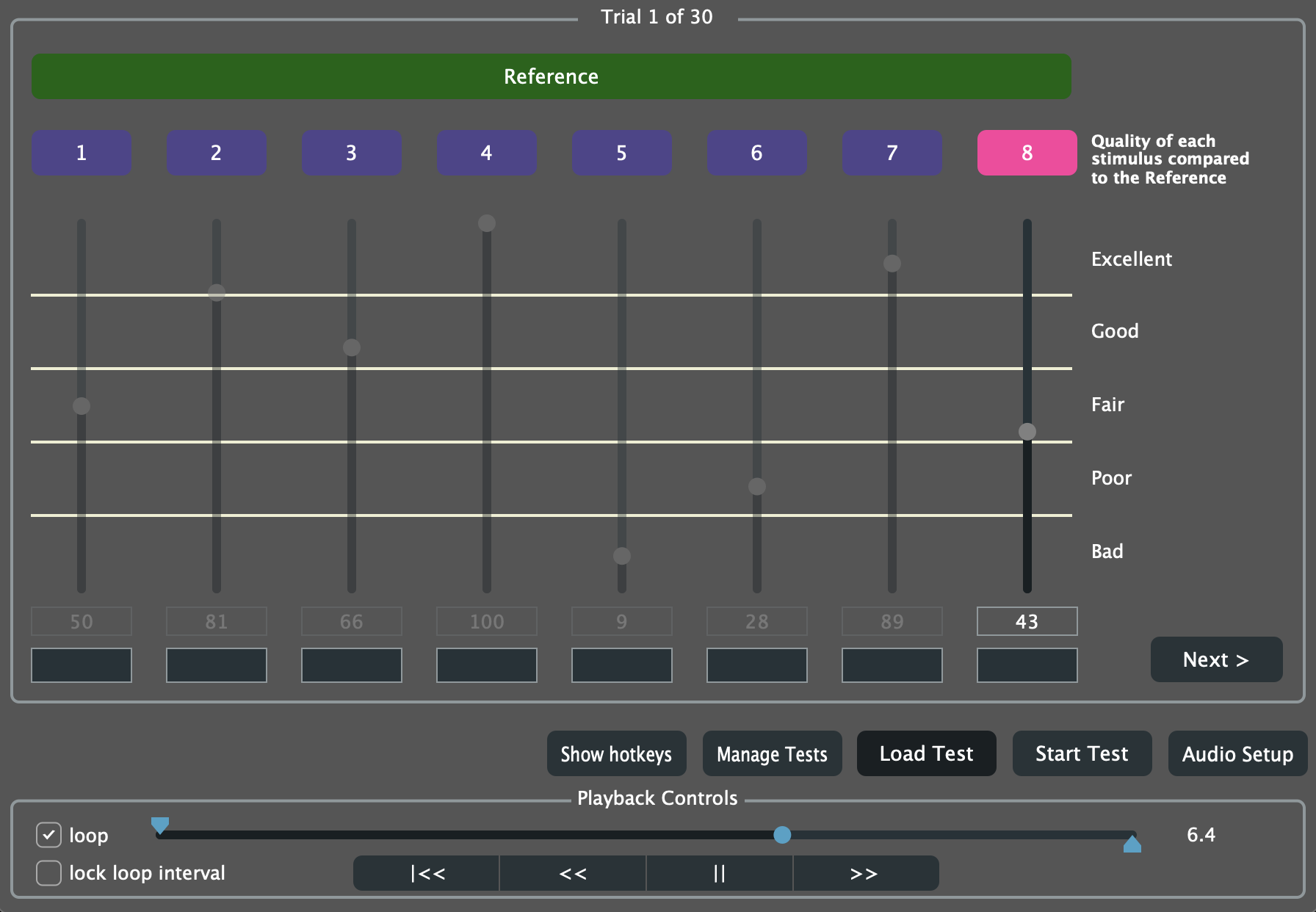Go to next trial with Next >
This screenshot has width=1316, height=912.
pos(1216,659)
